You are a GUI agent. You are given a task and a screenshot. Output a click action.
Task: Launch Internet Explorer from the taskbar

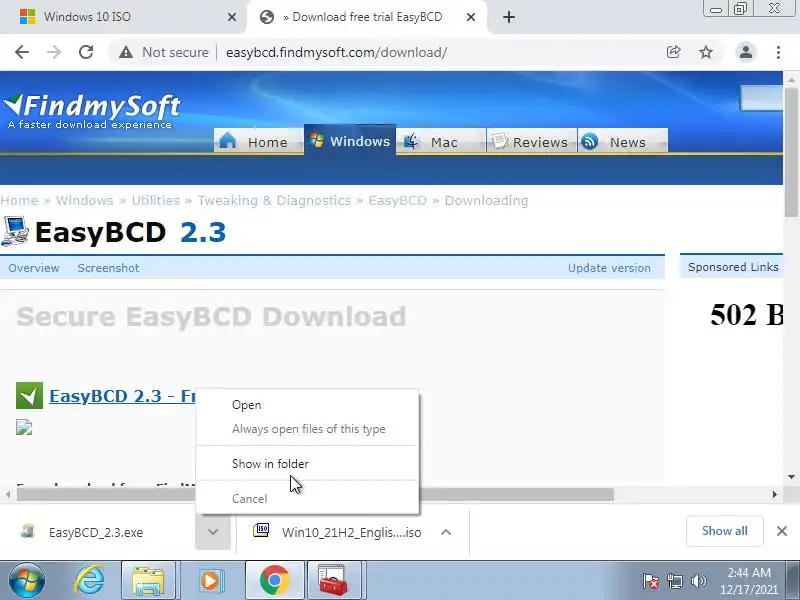pos(89,580)
